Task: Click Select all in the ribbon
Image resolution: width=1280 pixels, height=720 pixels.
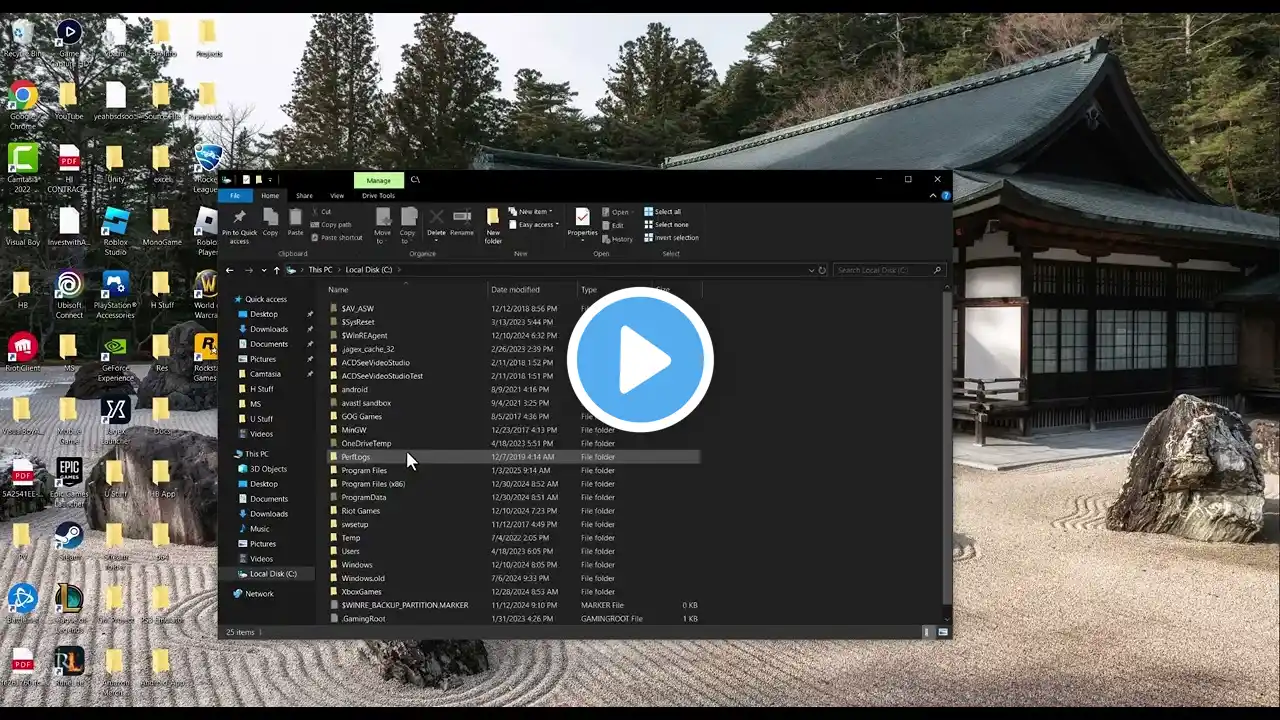Action: click(x=667, y=212)
